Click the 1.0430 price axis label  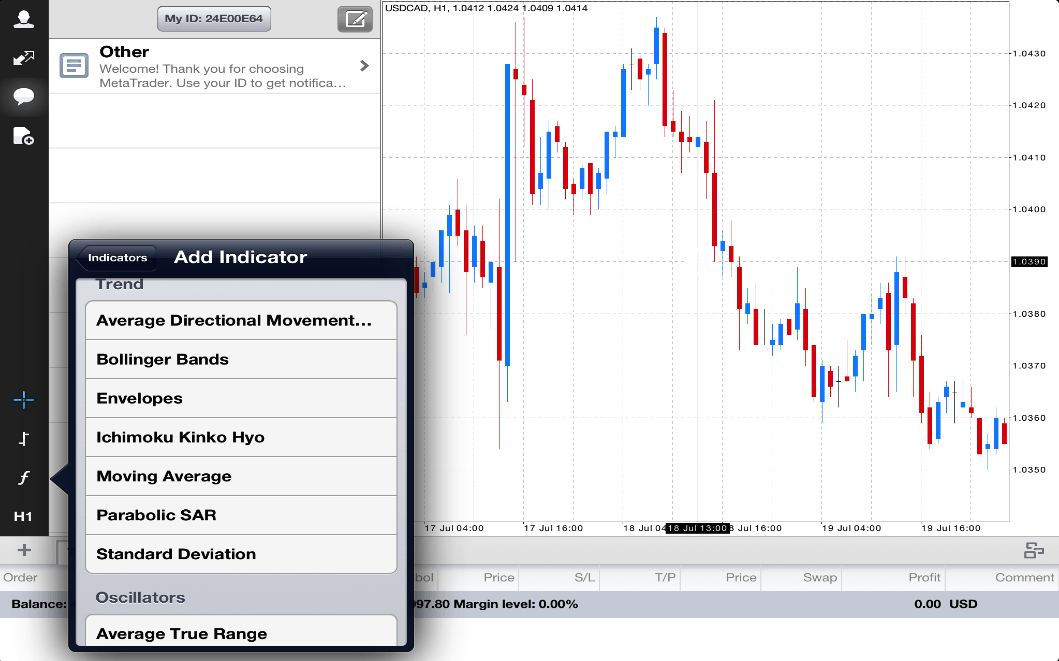click(x=1029, y=53)
